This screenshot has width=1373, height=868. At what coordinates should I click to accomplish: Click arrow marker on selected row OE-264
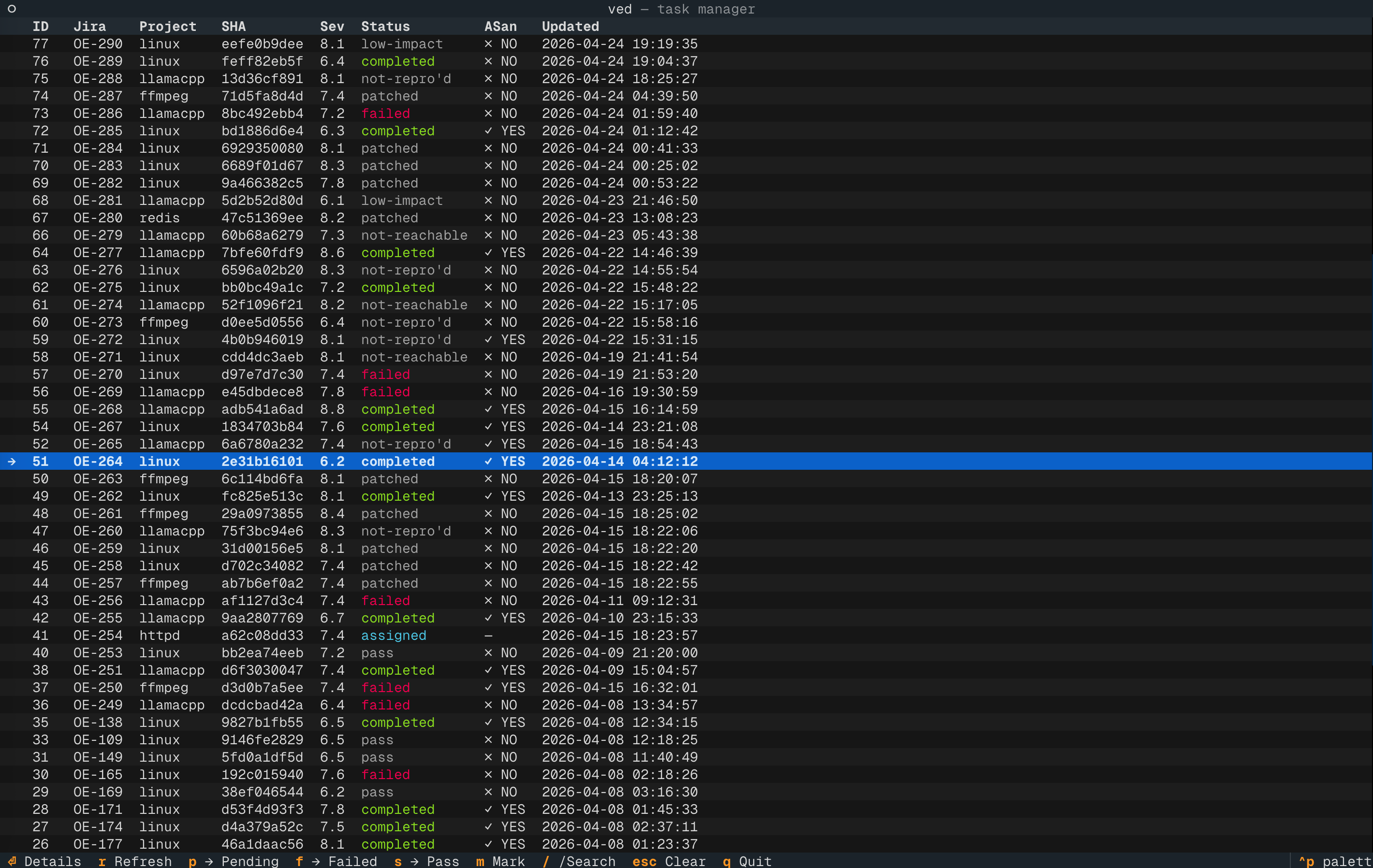point(12,461)
